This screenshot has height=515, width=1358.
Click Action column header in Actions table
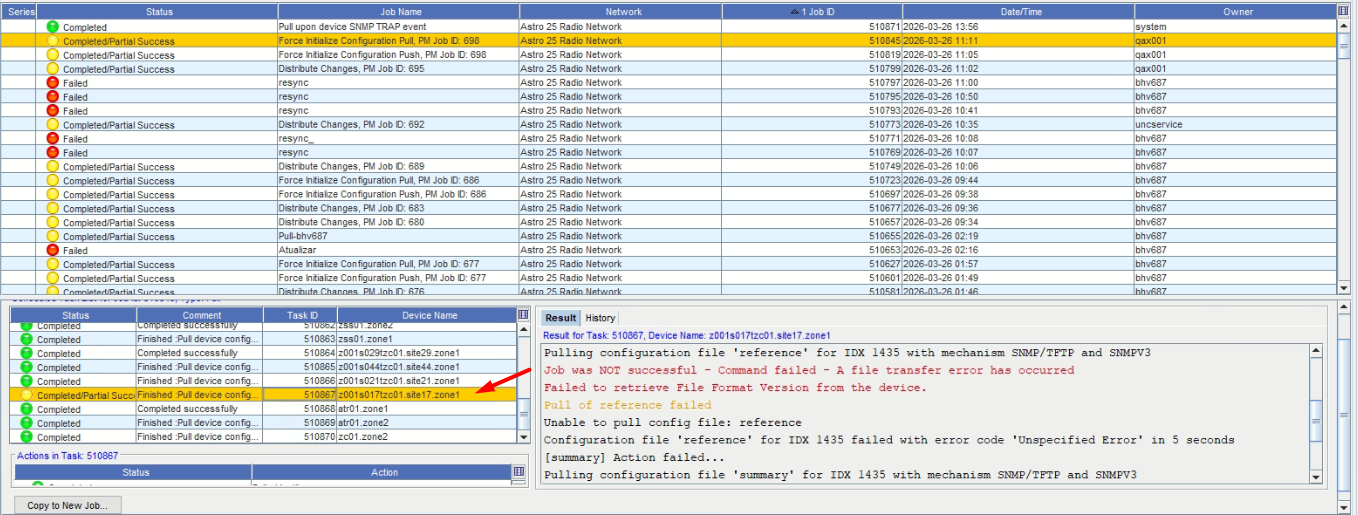384,472
